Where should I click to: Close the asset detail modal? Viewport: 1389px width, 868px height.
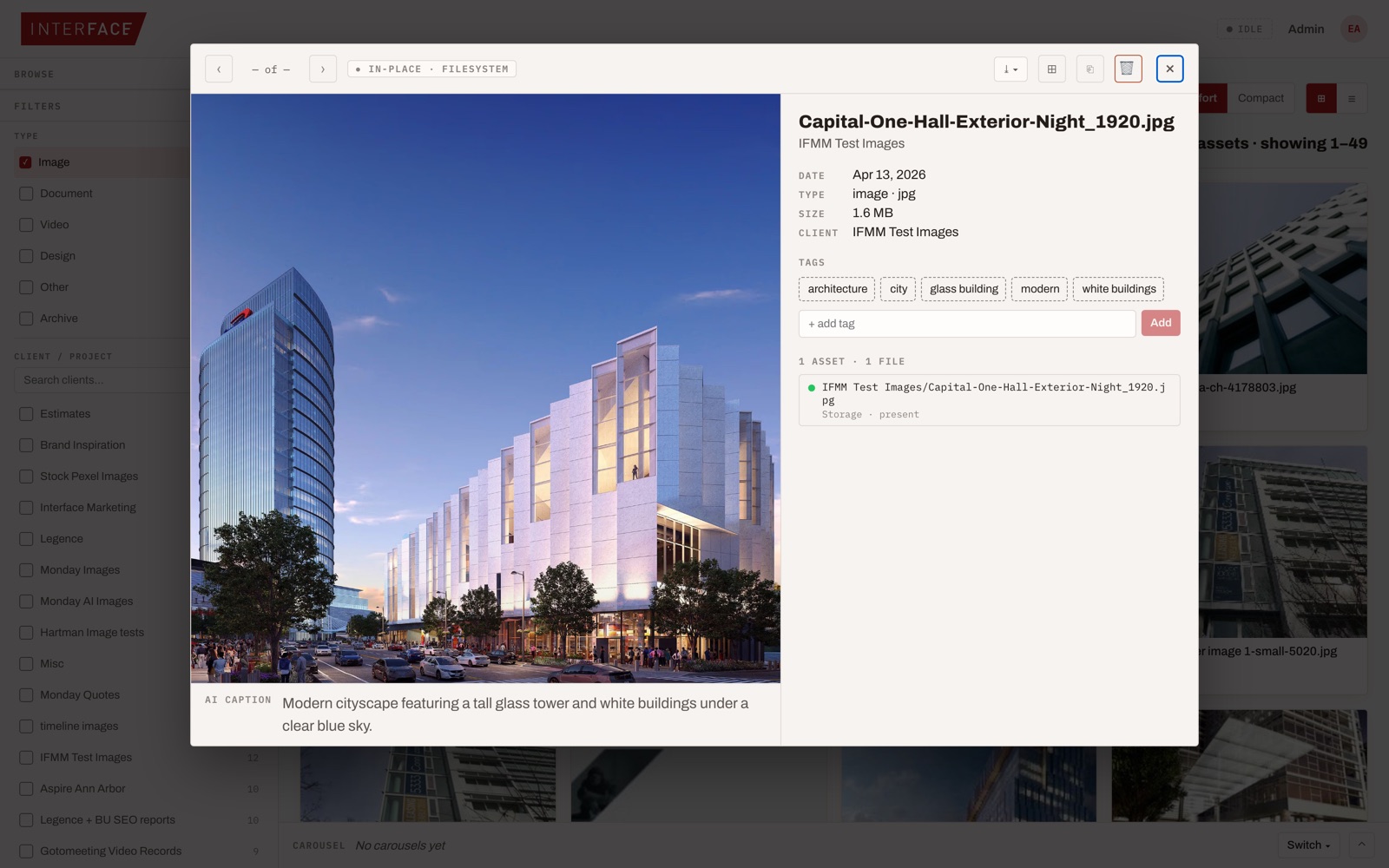pos(1169,69)
